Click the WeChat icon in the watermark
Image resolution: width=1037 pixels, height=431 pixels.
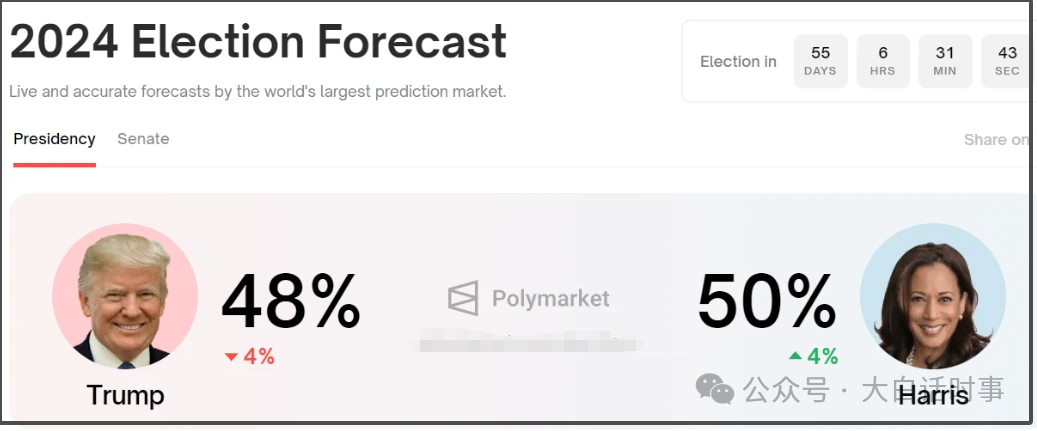click(715, 389)
